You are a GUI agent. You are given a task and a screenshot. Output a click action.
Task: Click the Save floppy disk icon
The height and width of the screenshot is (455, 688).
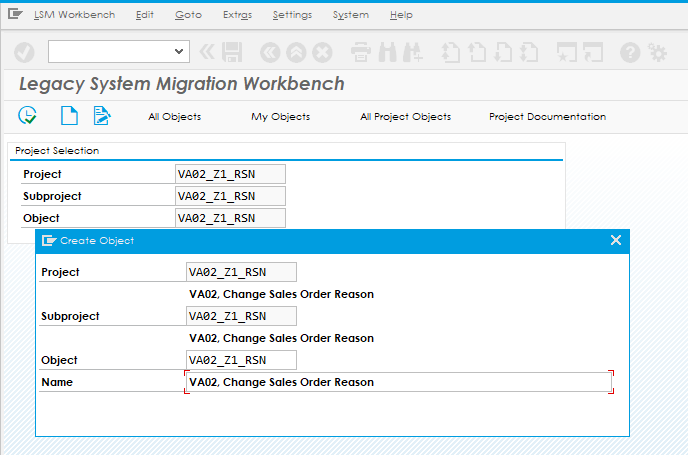click(x=232, y=52)
